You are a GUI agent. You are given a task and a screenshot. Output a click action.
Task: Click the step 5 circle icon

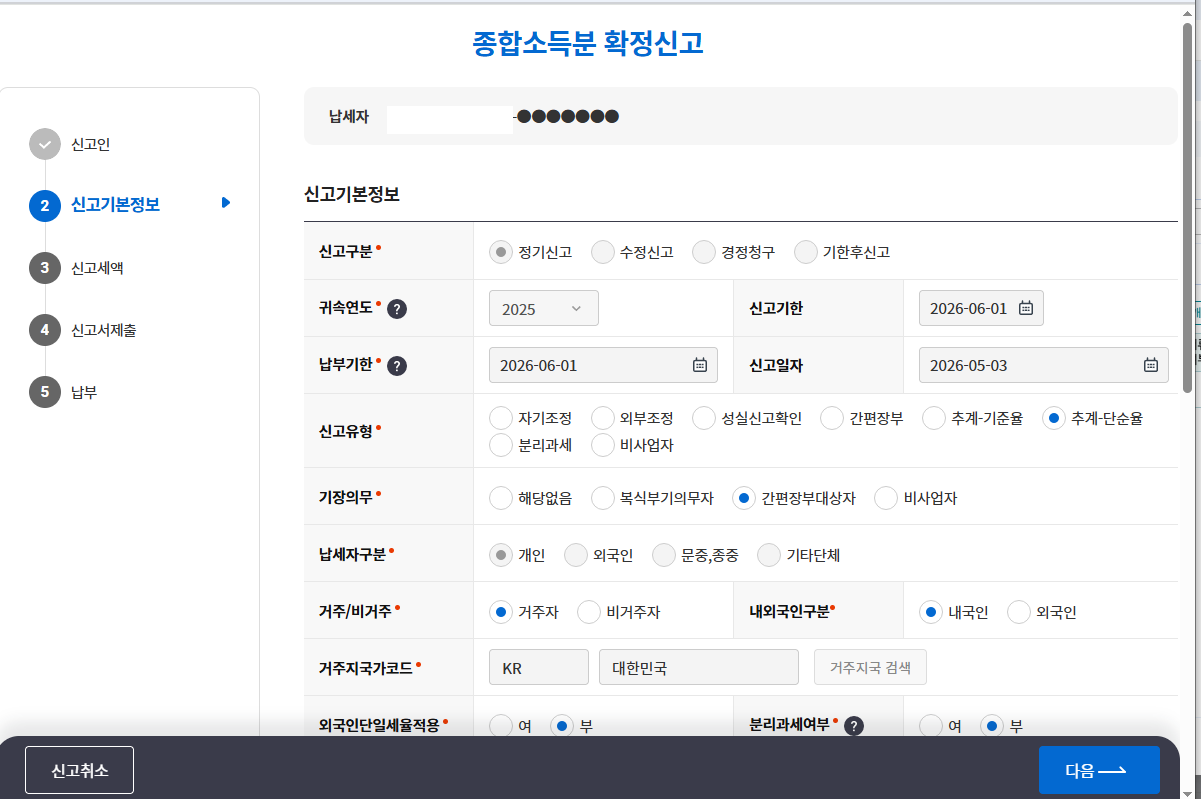coord(45,392)
